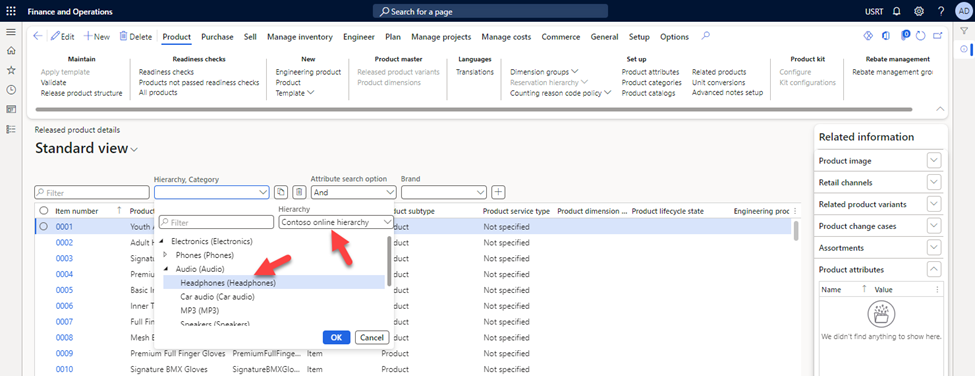This screenshot has height=376, width=975.
Task: Expand the Related product variants section
Action: pyautogui.click(x=933, y=204)
